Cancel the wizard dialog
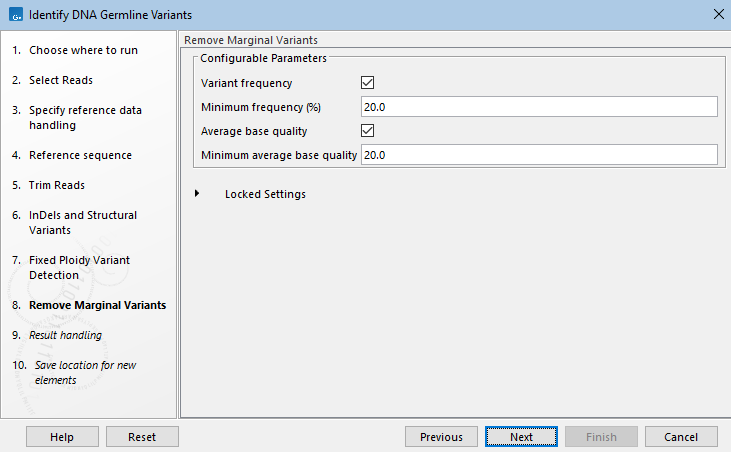731x452 pixels. tap(681, 437)
